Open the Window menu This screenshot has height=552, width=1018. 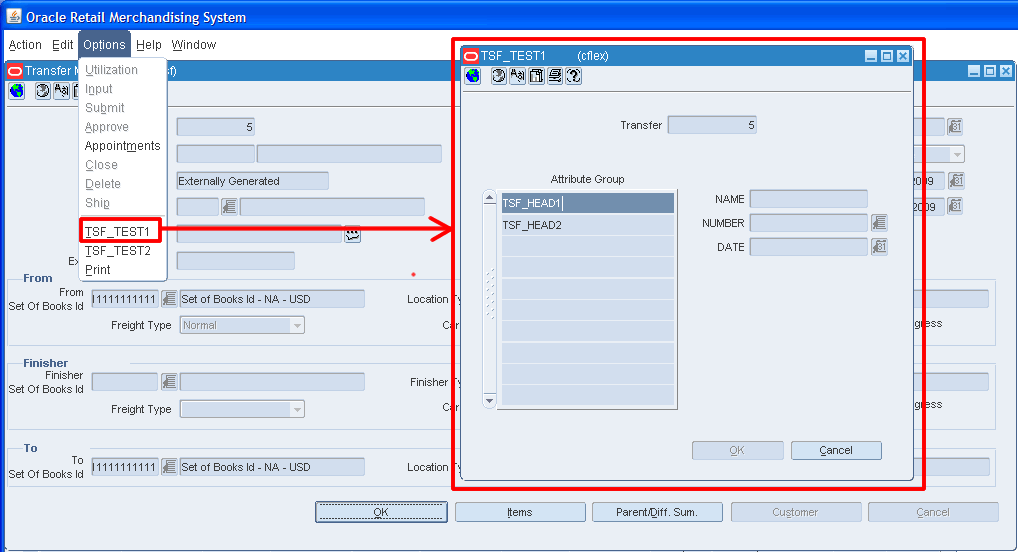tap(193, 45)
